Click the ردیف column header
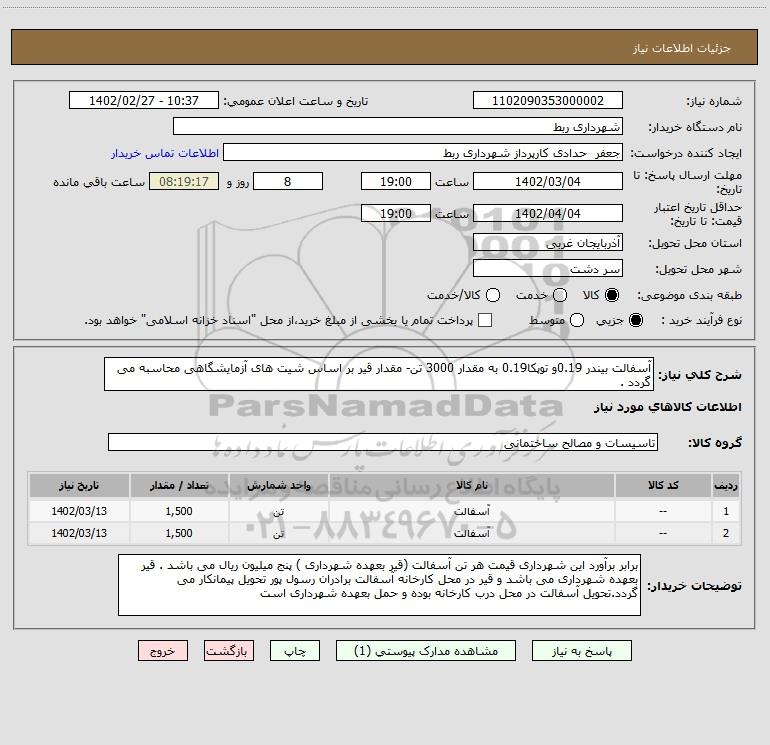The image size is (770, 745). (726, 485)
